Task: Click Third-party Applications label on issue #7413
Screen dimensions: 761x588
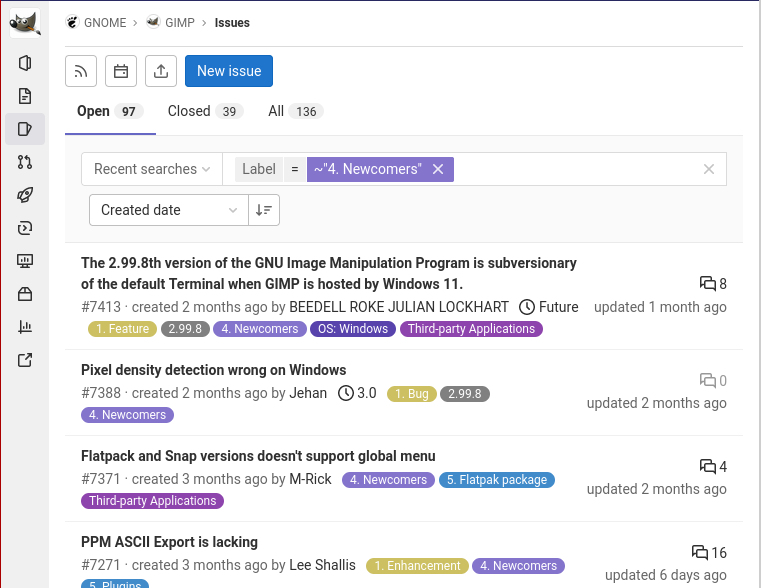Action: (471, 329)
